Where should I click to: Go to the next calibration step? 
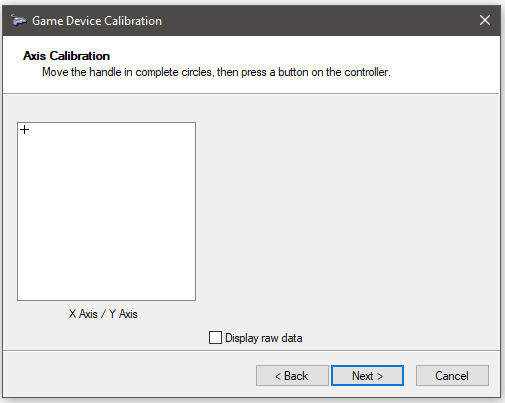point(367,376)
